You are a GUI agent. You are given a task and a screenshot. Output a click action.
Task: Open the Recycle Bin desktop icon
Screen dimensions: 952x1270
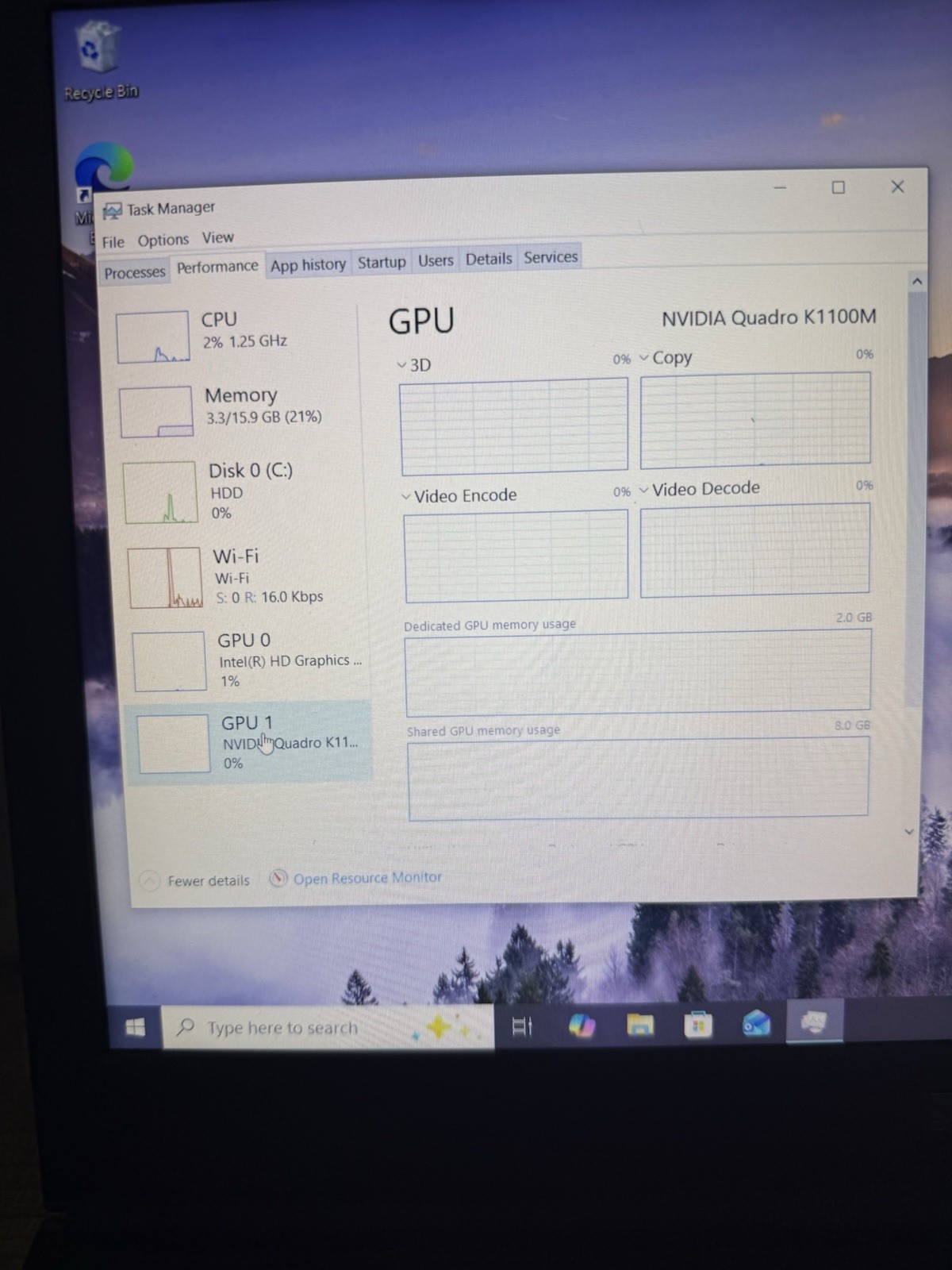click(x=100, y=61)
